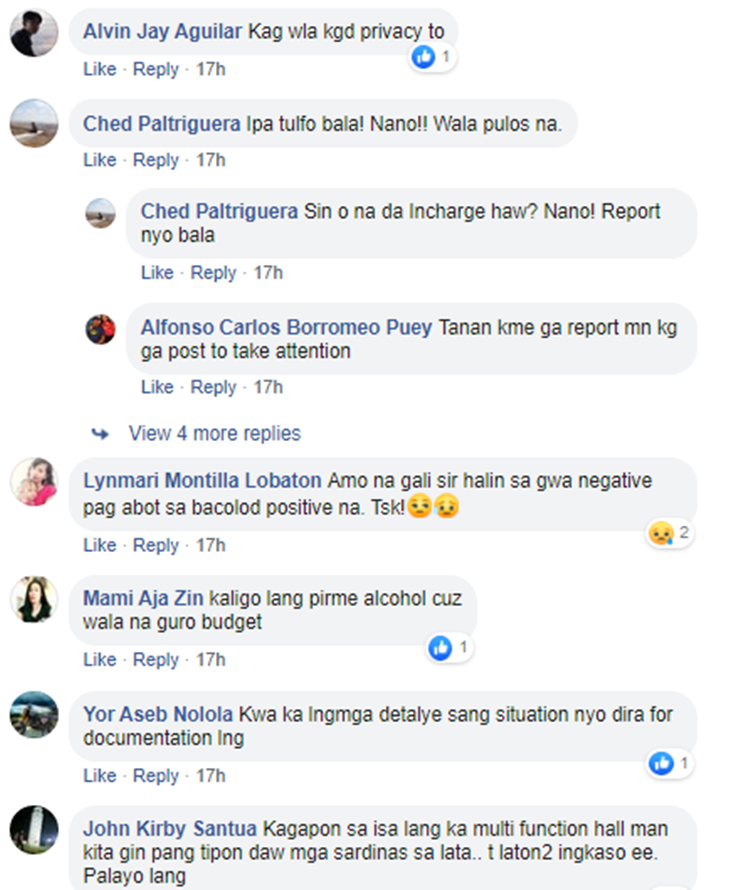Like Yor Aseb Nolola's comment

99,775
